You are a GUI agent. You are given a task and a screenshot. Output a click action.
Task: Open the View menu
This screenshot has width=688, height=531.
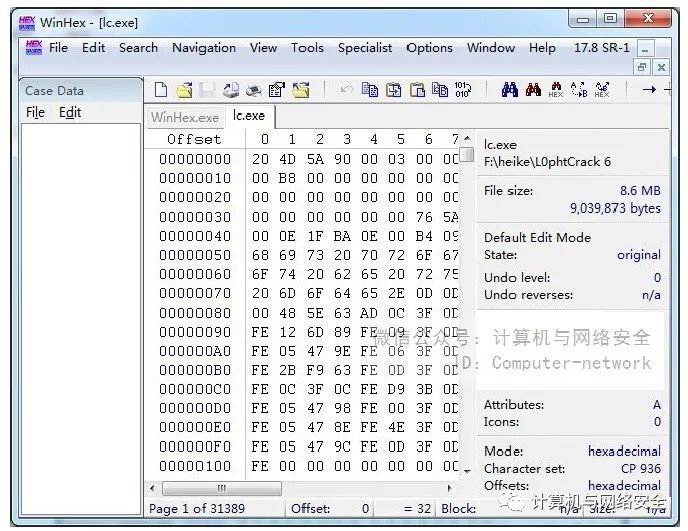click(x=263, y=47)
